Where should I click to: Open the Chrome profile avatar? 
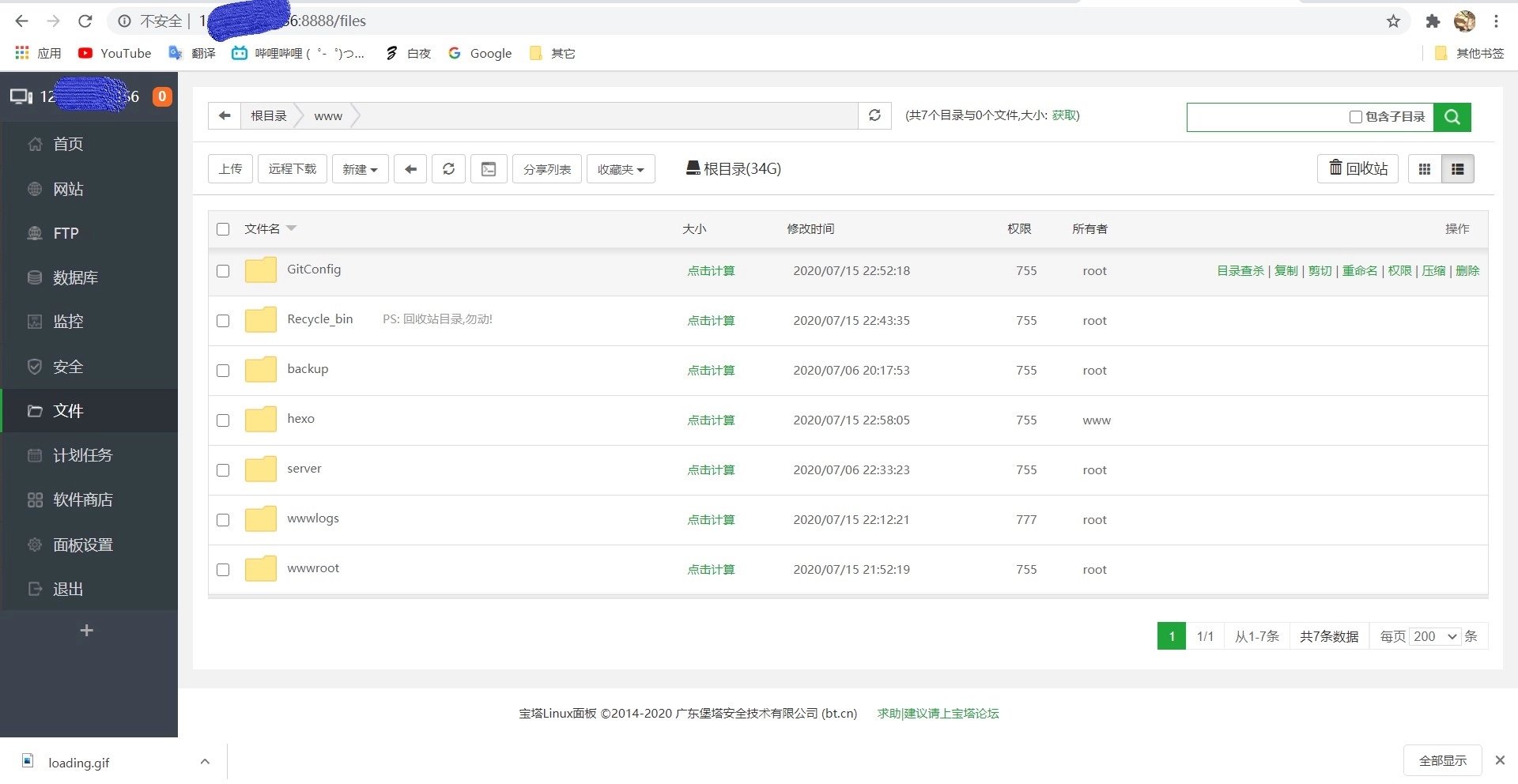[x=1465, y=21]
